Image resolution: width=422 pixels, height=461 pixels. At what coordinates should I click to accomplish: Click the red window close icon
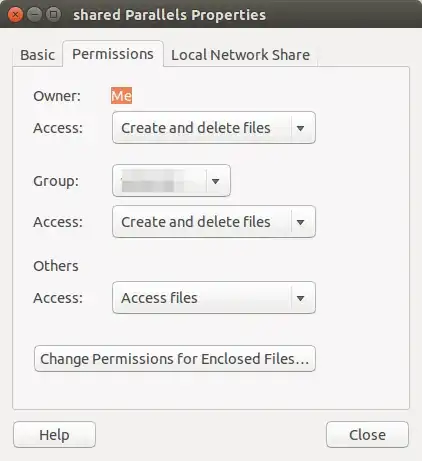(15, 15)
